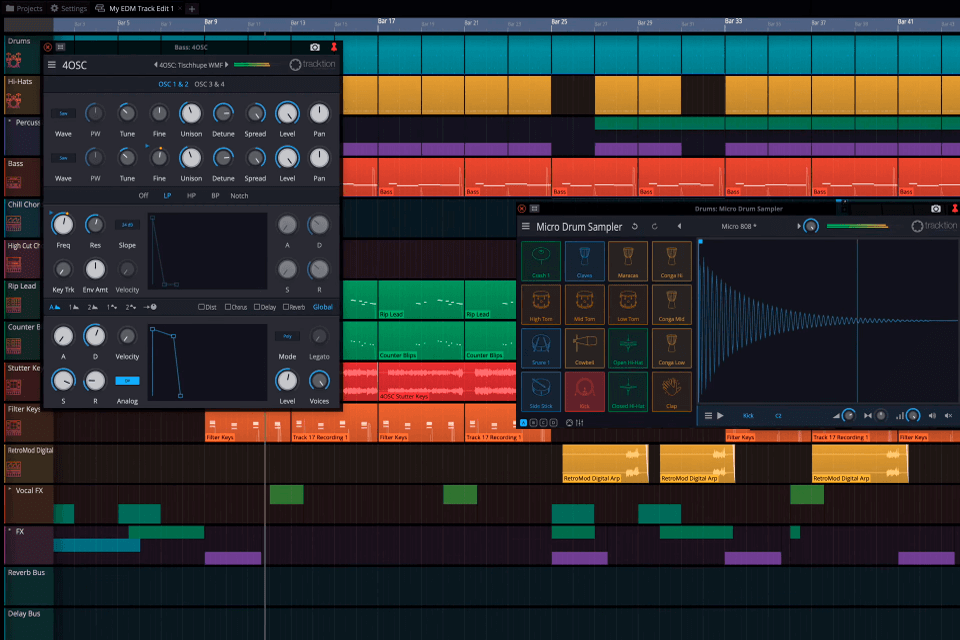Select the Closed Hi-Hat pad
The height and width of the screenshot is (640, 960).
[x=628, y=391]
